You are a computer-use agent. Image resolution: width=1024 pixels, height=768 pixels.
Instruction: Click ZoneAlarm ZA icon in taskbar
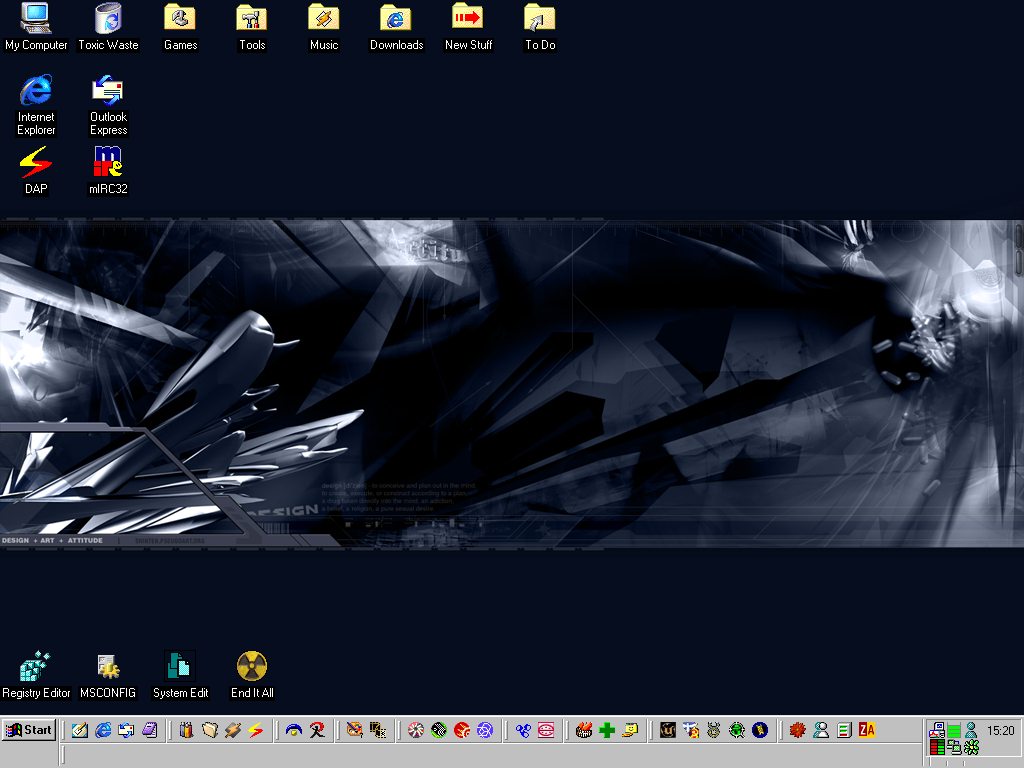[867, 731]
